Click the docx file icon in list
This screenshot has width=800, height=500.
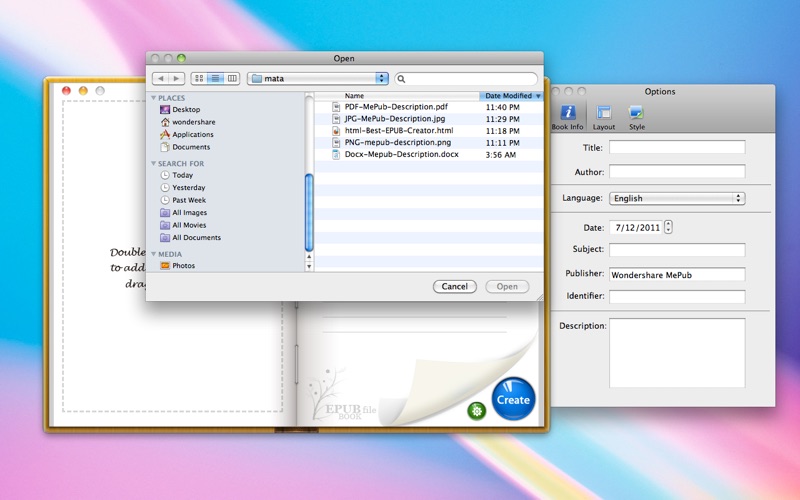(x=336, y=154)
